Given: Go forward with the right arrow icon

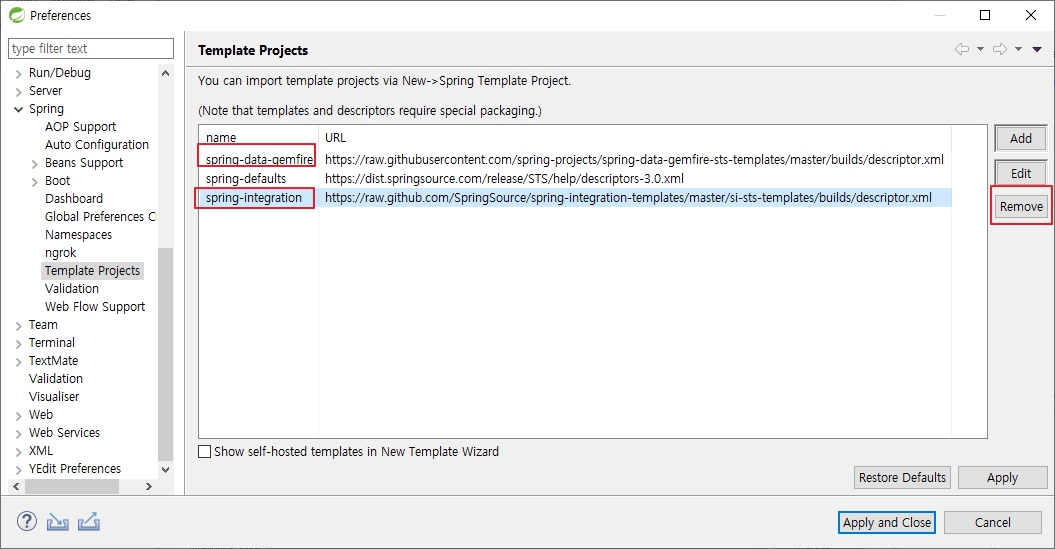Looking at the screenshot, I should (x=1000, y=49).
